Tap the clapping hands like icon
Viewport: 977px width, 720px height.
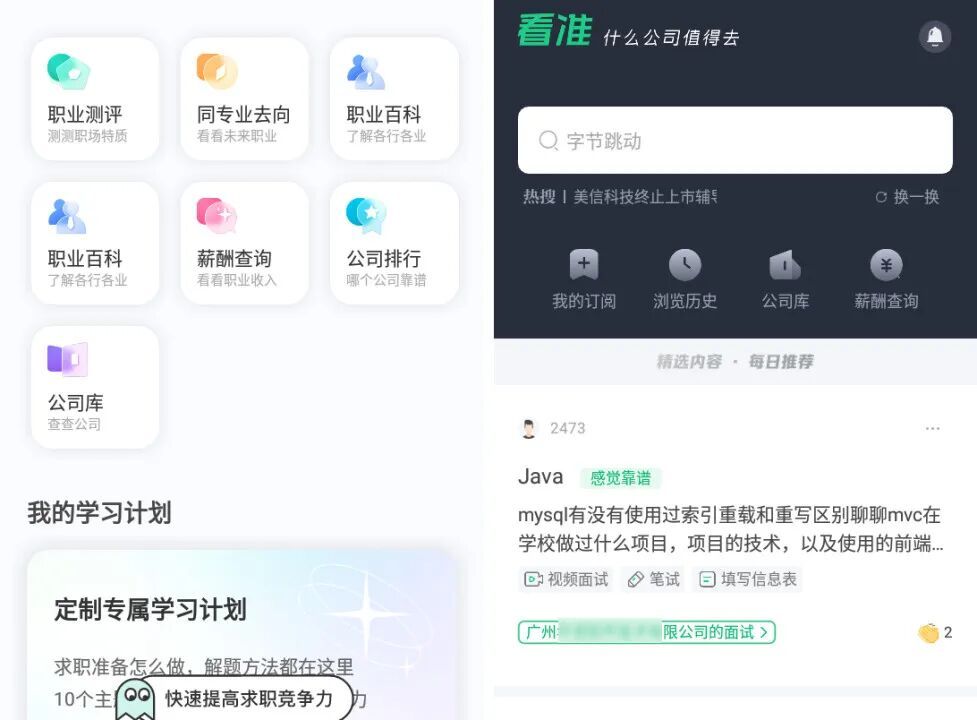tap(928, 633)
